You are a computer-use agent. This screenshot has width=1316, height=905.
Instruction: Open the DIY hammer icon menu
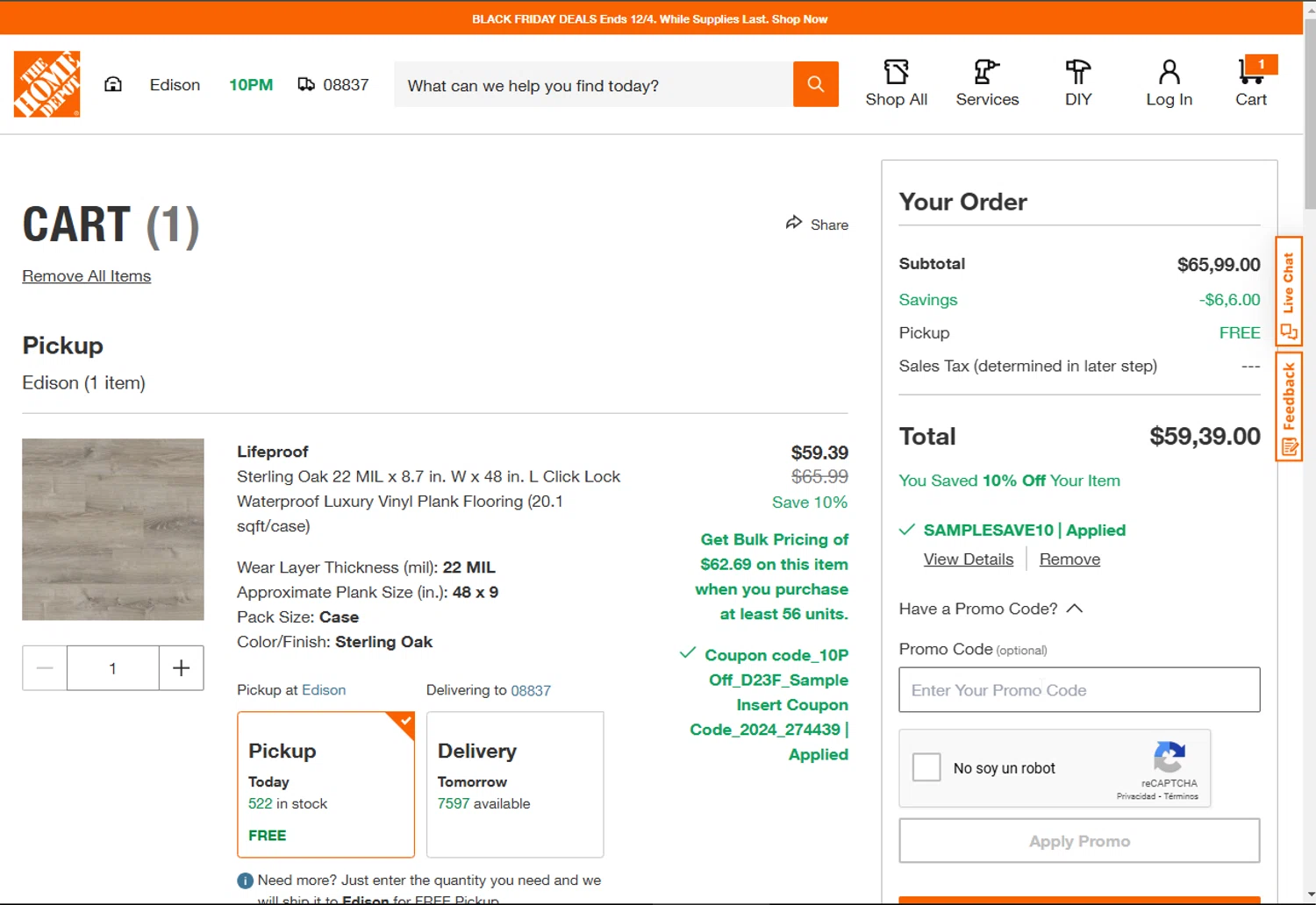pyautogui.click(x=1078, y=72)
